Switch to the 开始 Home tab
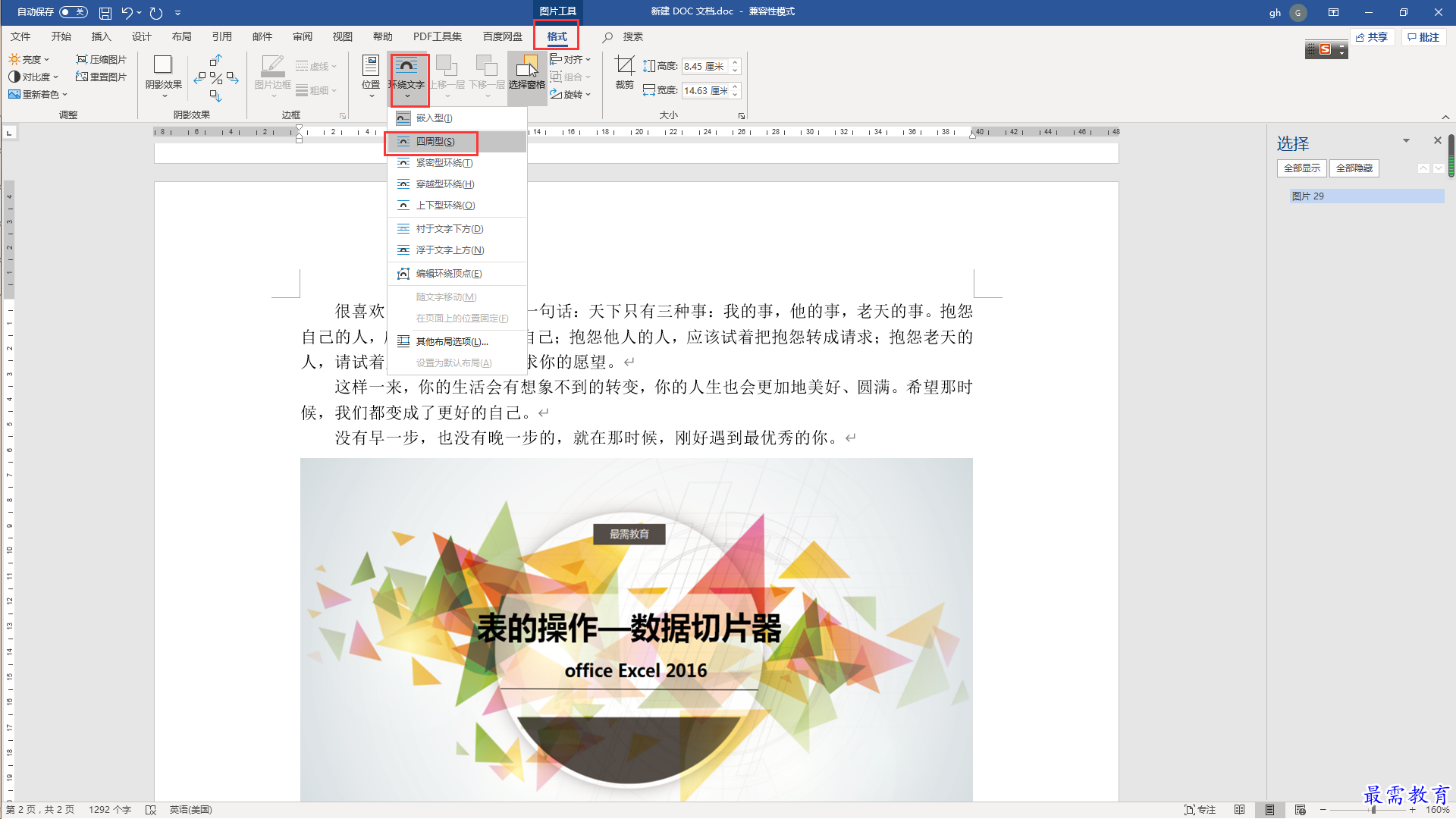Image resolution: width=1456 pixels, height=819 pixels. click(61, 36)
